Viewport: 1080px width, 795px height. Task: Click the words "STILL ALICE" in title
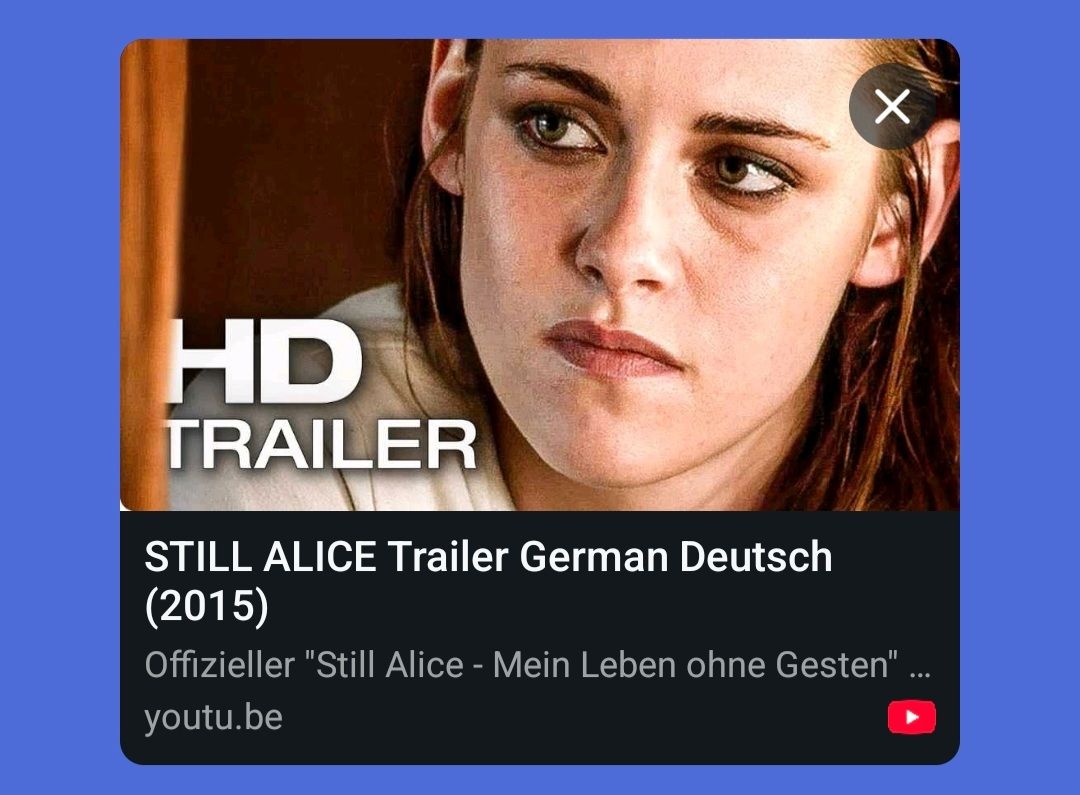coord(260,557)
